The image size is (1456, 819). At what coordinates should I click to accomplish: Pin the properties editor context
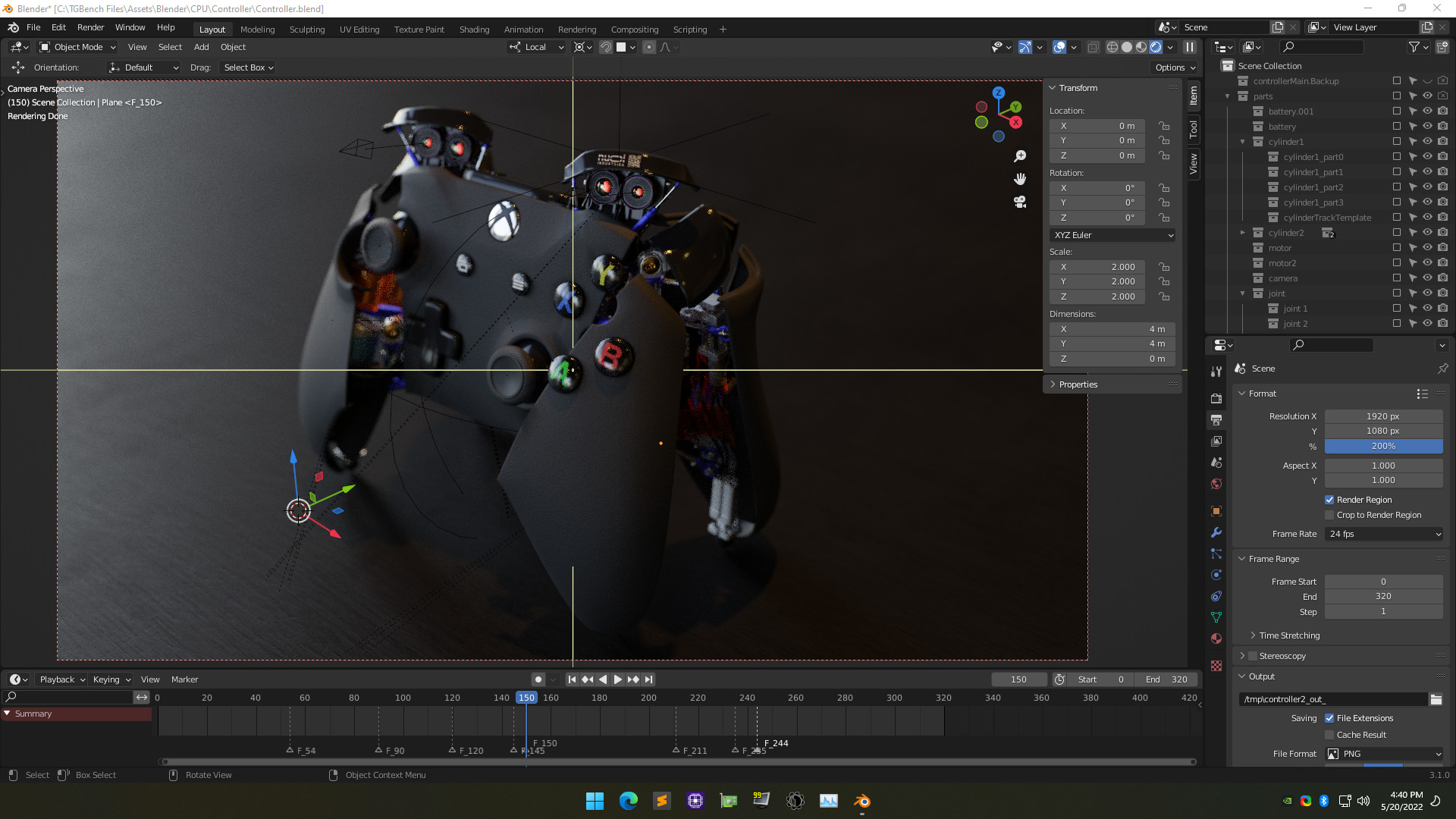[1442, 369]
